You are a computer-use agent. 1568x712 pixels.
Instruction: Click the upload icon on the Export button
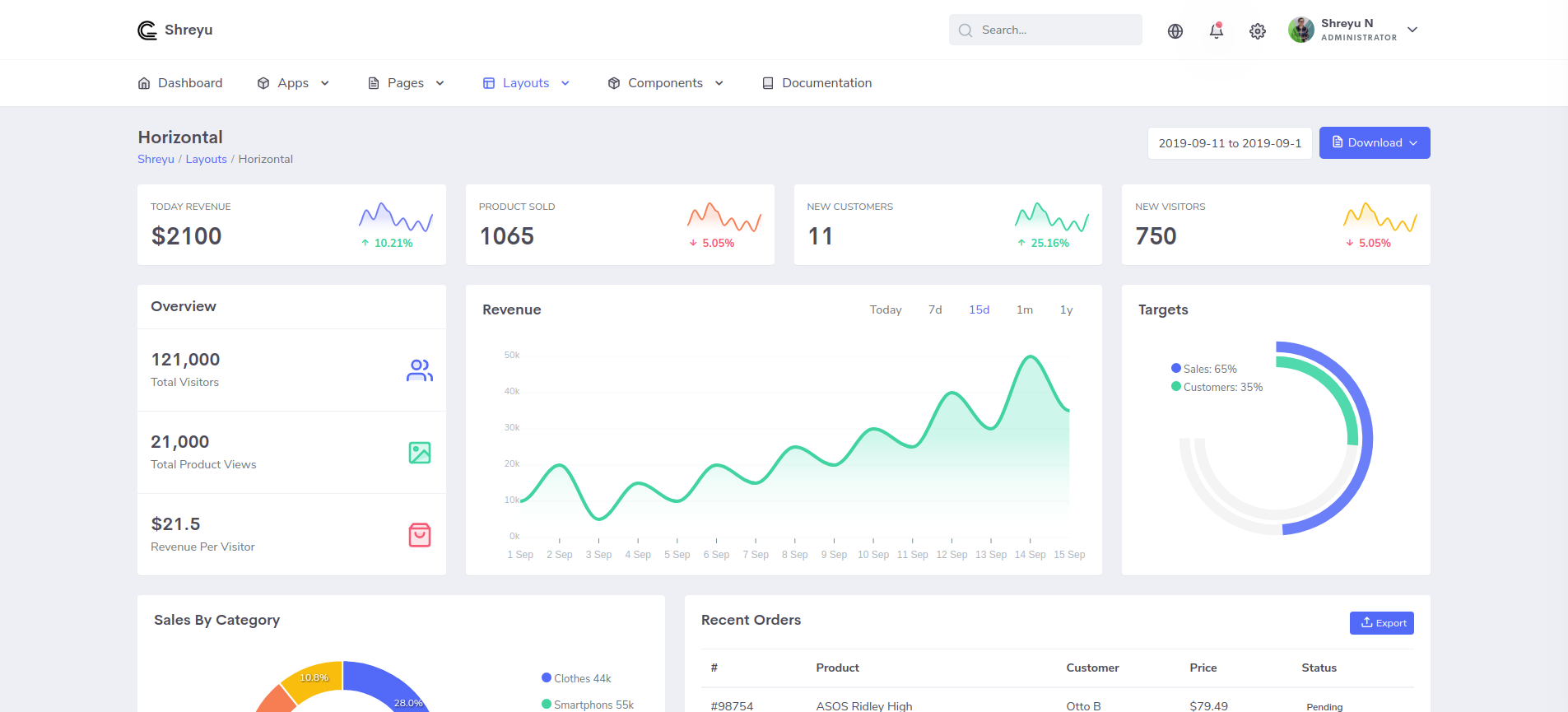pyautogui.click(x=1366, y=622)
